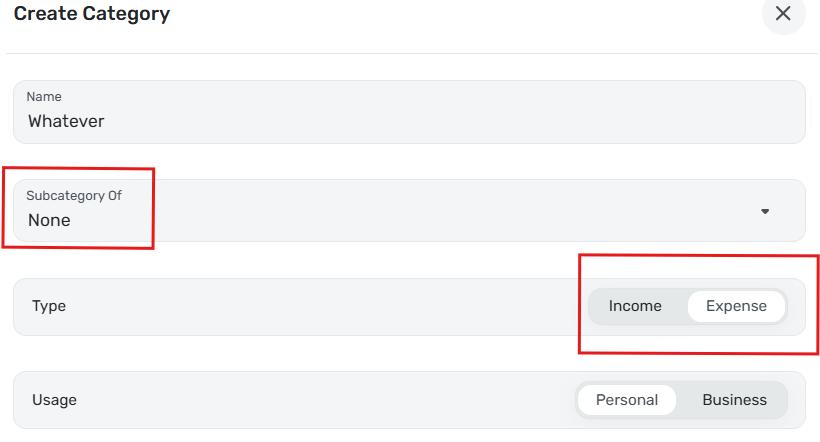Click the X icon at top right

click(783, 14)
